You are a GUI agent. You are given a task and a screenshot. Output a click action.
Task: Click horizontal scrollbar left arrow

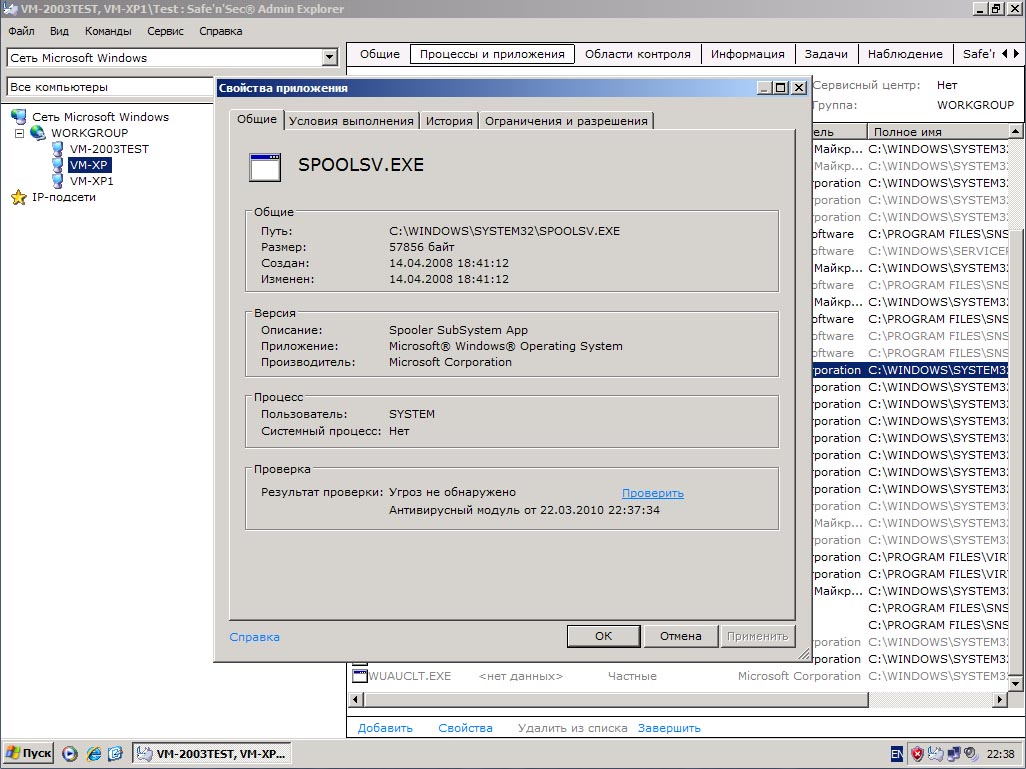355,700
